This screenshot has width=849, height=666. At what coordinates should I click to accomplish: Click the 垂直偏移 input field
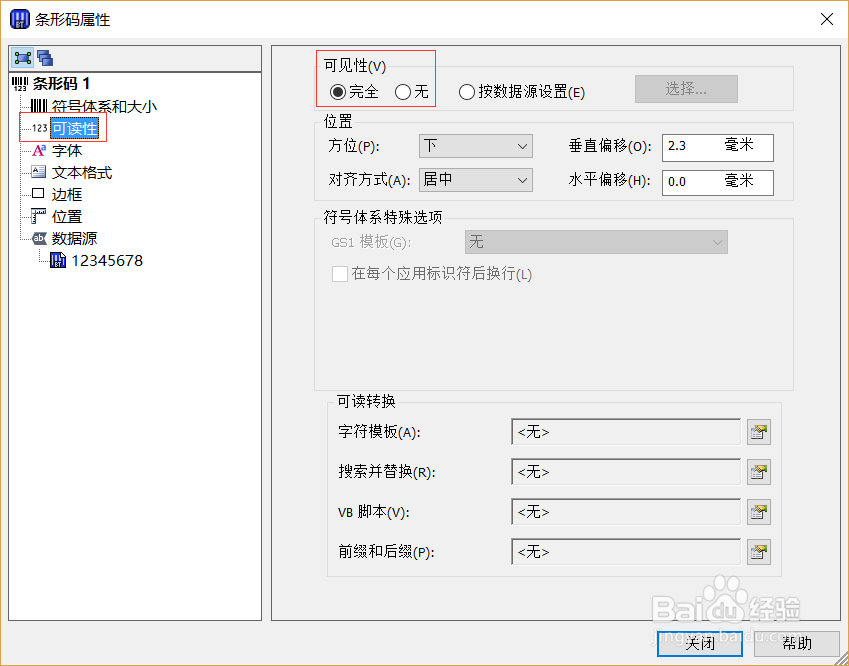coord(717,147)
